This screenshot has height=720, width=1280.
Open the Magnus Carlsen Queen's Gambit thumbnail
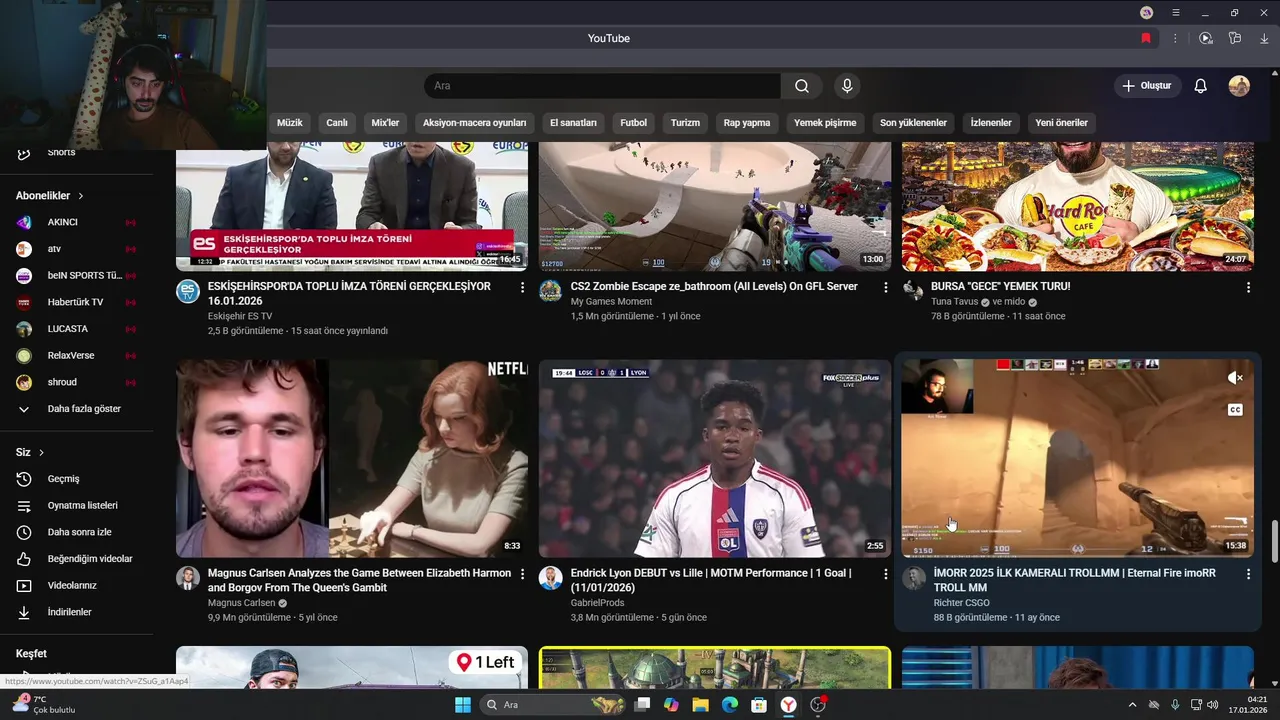[352, 458]
